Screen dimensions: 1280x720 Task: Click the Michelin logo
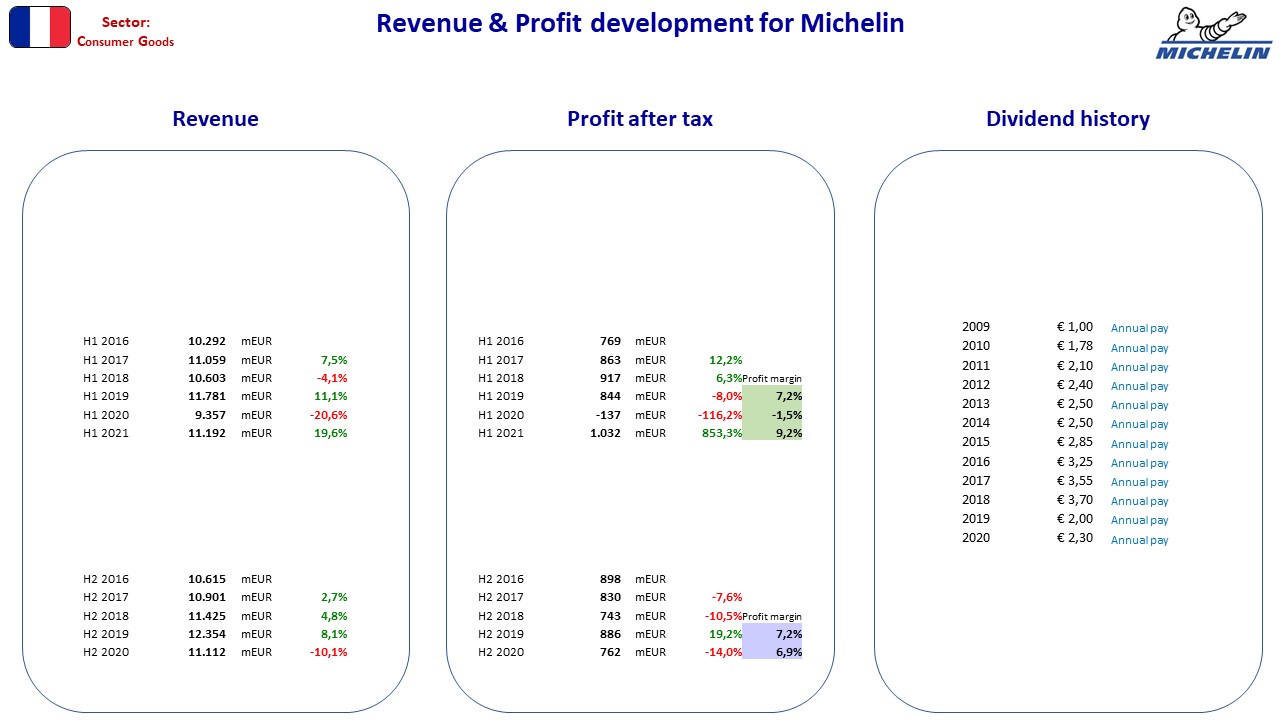click(x=1213, y=34)
